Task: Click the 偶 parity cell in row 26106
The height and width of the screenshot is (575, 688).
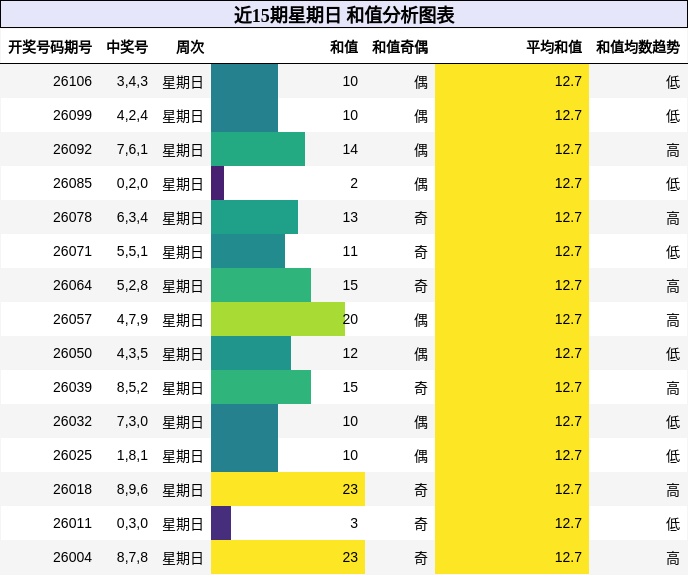Action: tap(421, 82)
